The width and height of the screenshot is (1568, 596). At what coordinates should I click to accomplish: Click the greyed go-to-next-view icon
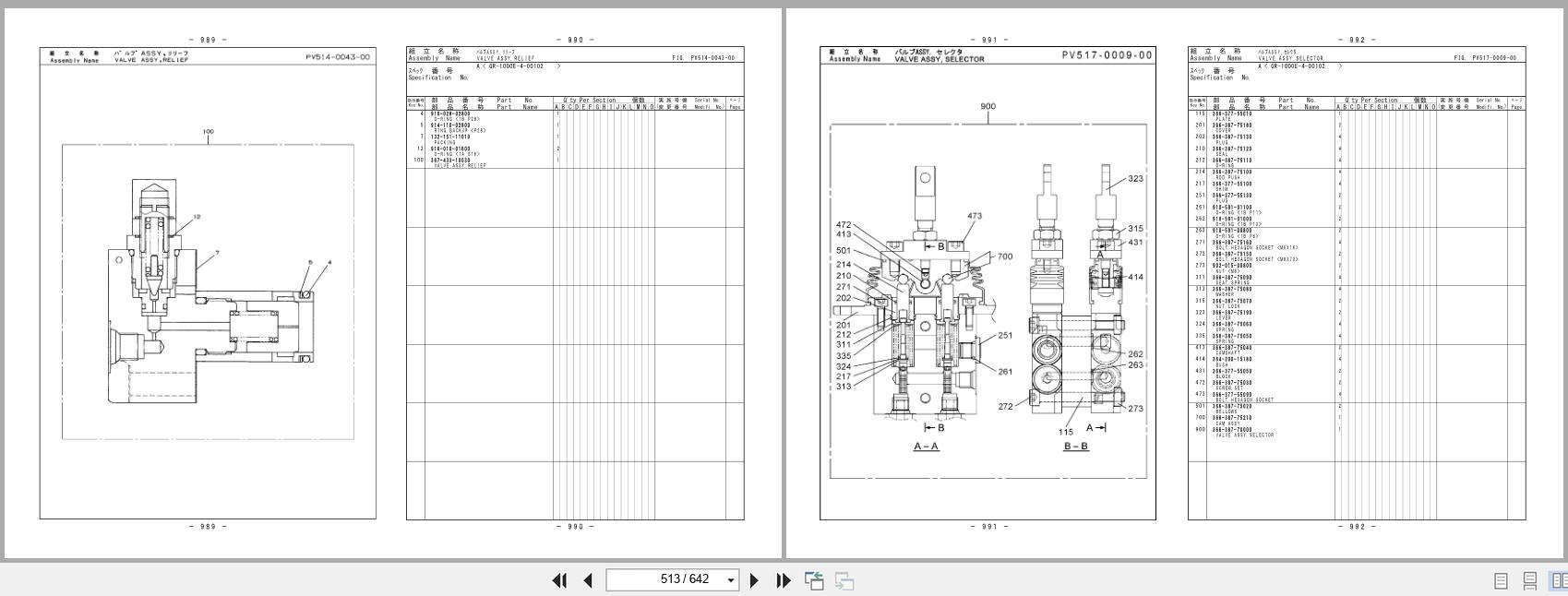pyautogui.click(x=844, y=580)
